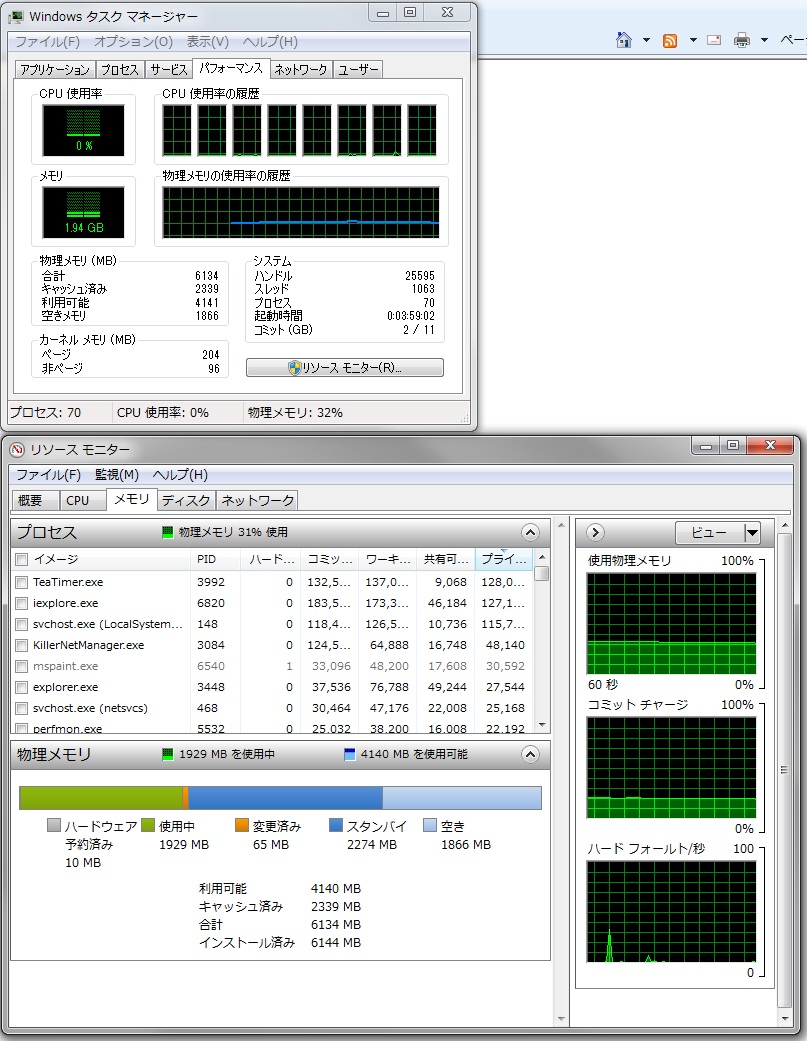The width and height of the screenshot is (807, 1041).
Task: Click Resource Monitor title bar icon
Action: click(x=17, y=449)
